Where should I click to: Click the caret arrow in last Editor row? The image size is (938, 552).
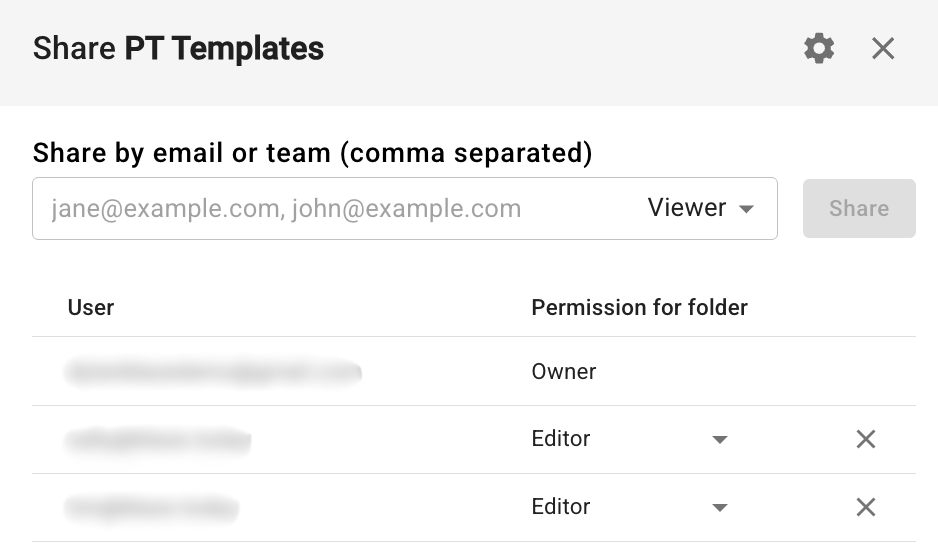coord(719,508)
